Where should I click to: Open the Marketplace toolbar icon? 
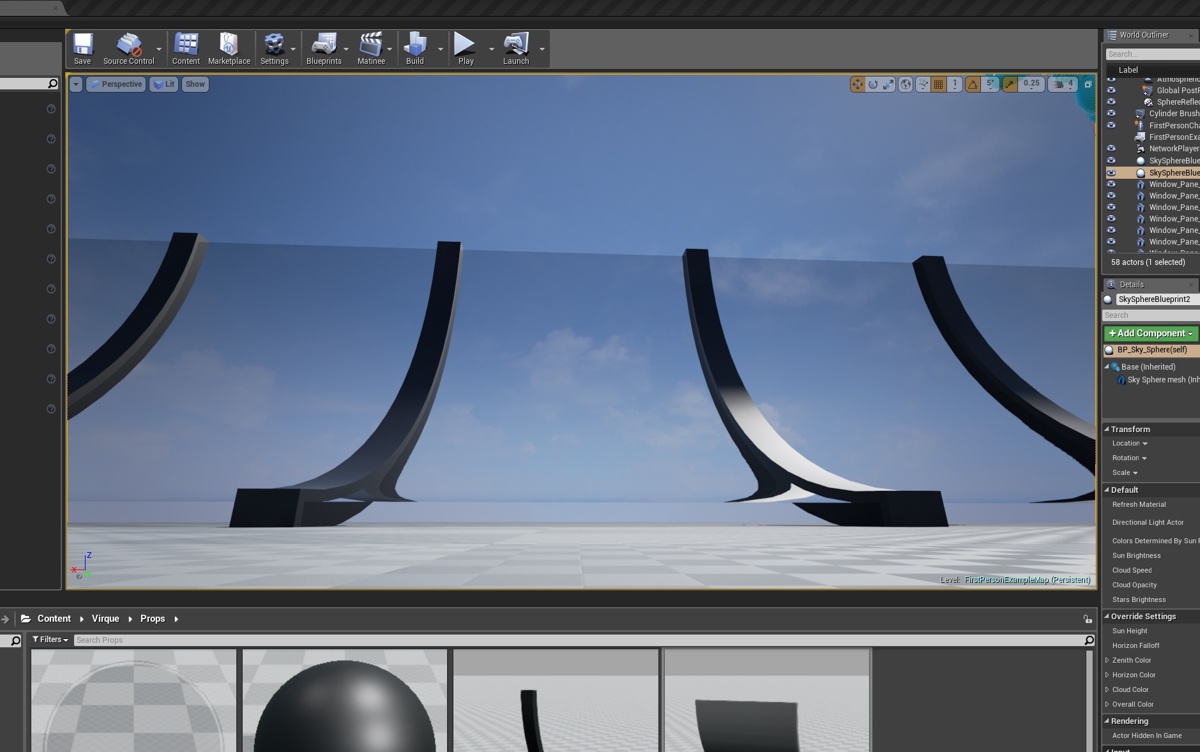click(x=229, y=48)
